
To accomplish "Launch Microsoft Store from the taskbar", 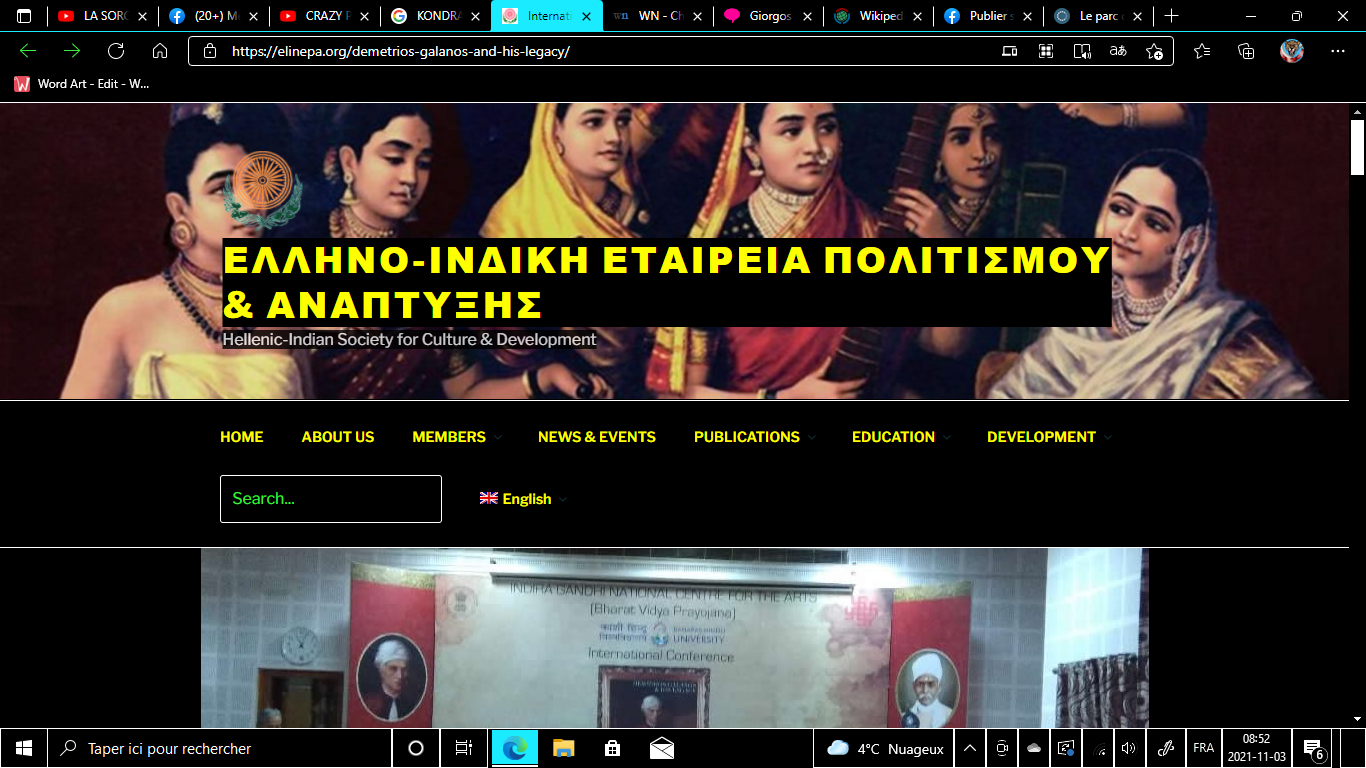I will (x=612, y=748).
